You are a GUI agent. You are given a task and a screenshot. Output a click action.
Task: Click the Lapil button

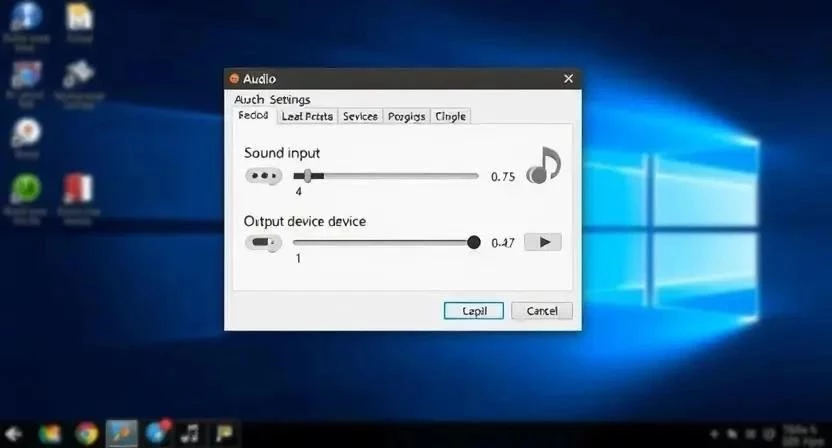click(474, 311)
